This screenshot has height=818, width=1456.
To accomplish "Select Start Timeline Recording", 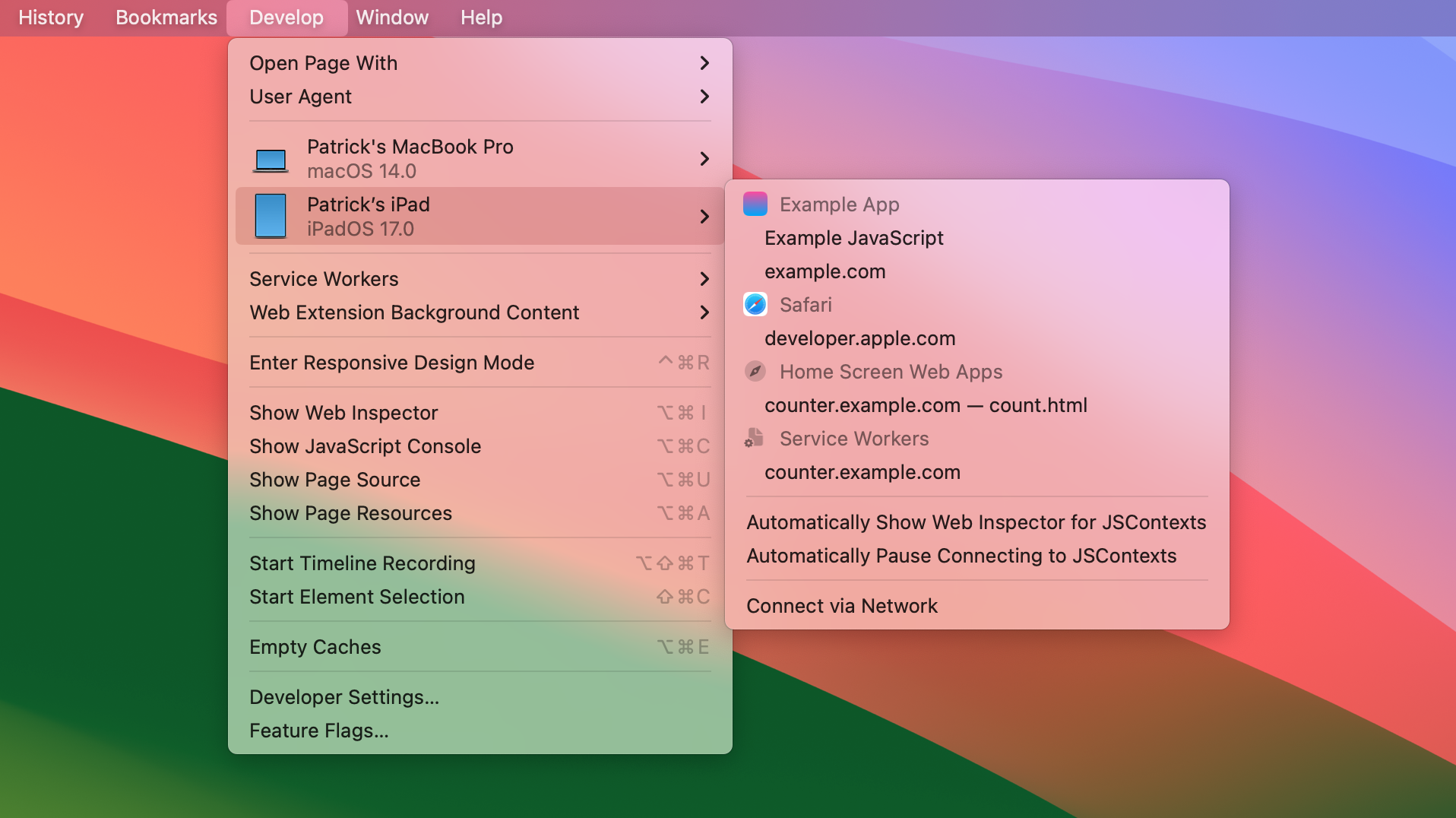I will click(480, 563).
